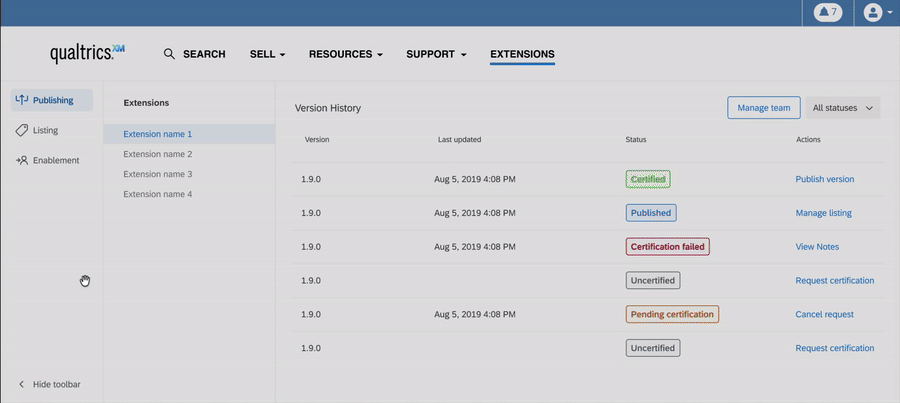
Task: Click the Last updated column header
Action: pos(459,140)
